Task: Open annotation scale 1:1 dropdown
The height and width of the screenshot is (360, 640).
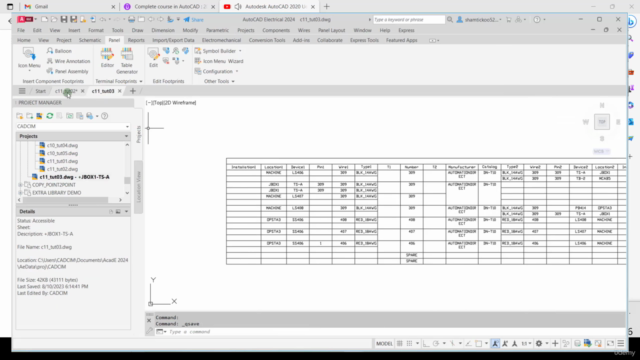Action: (x=526, y=344)
